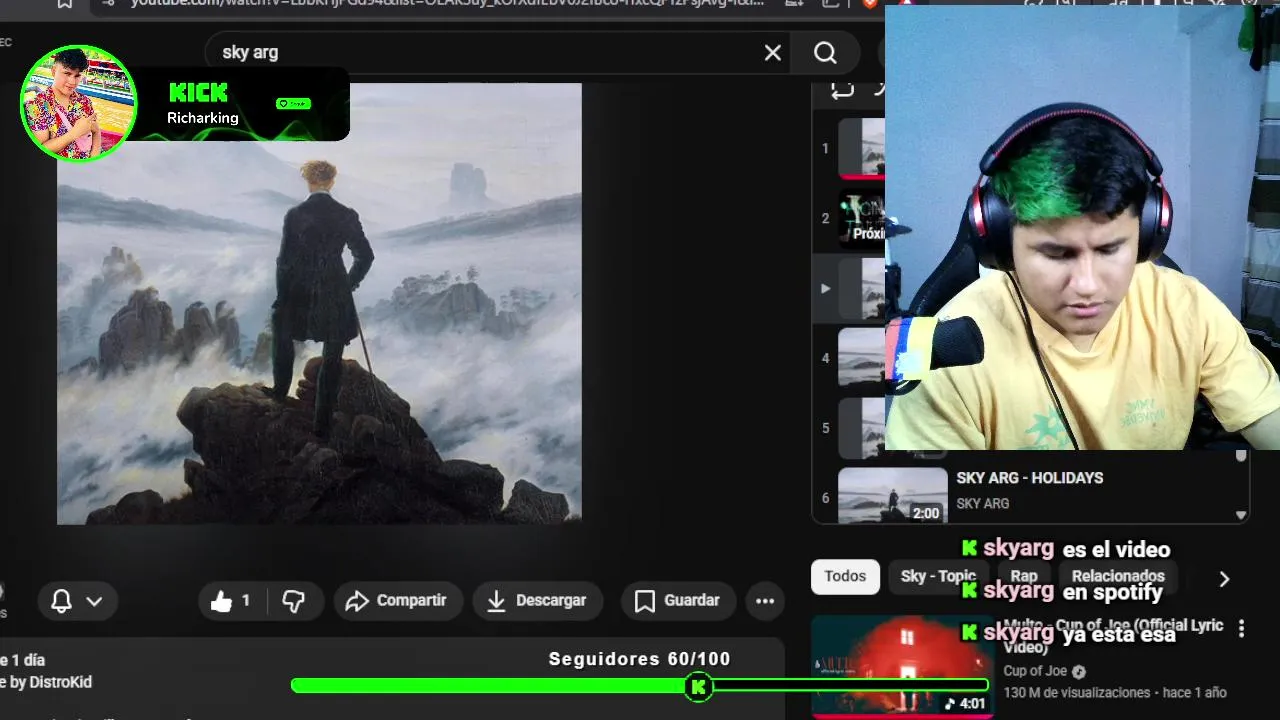Clear the 'sky arg' search text
This screenshot has height=720, width=1280.
pos(773,53)
